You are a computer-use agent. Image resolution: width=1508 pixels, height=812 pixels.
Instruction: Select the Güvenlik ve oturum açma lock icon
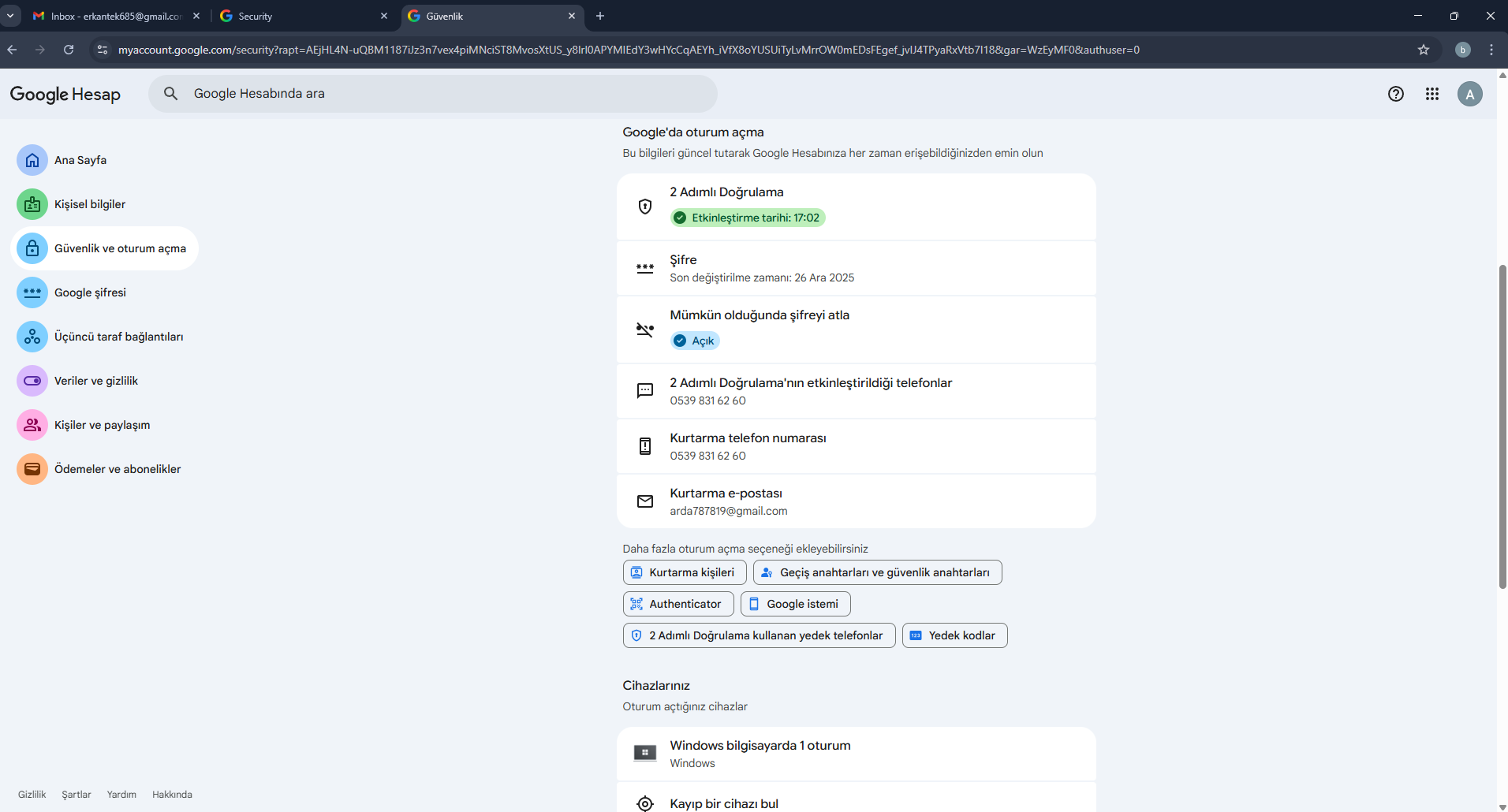pyautogui.click(x=32, y=248)
